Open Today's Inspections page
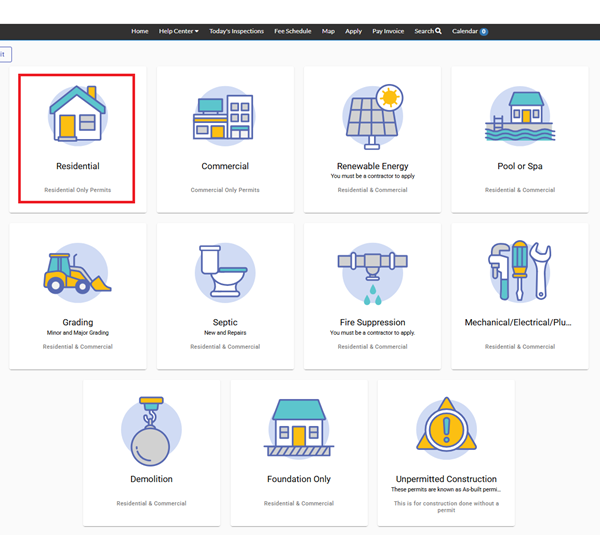 point(236,31)
